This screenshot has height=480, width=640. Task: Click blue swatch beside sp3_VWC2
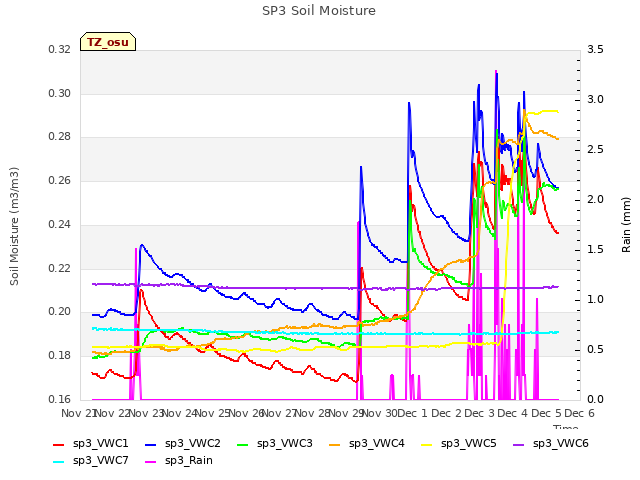[151, 444]
